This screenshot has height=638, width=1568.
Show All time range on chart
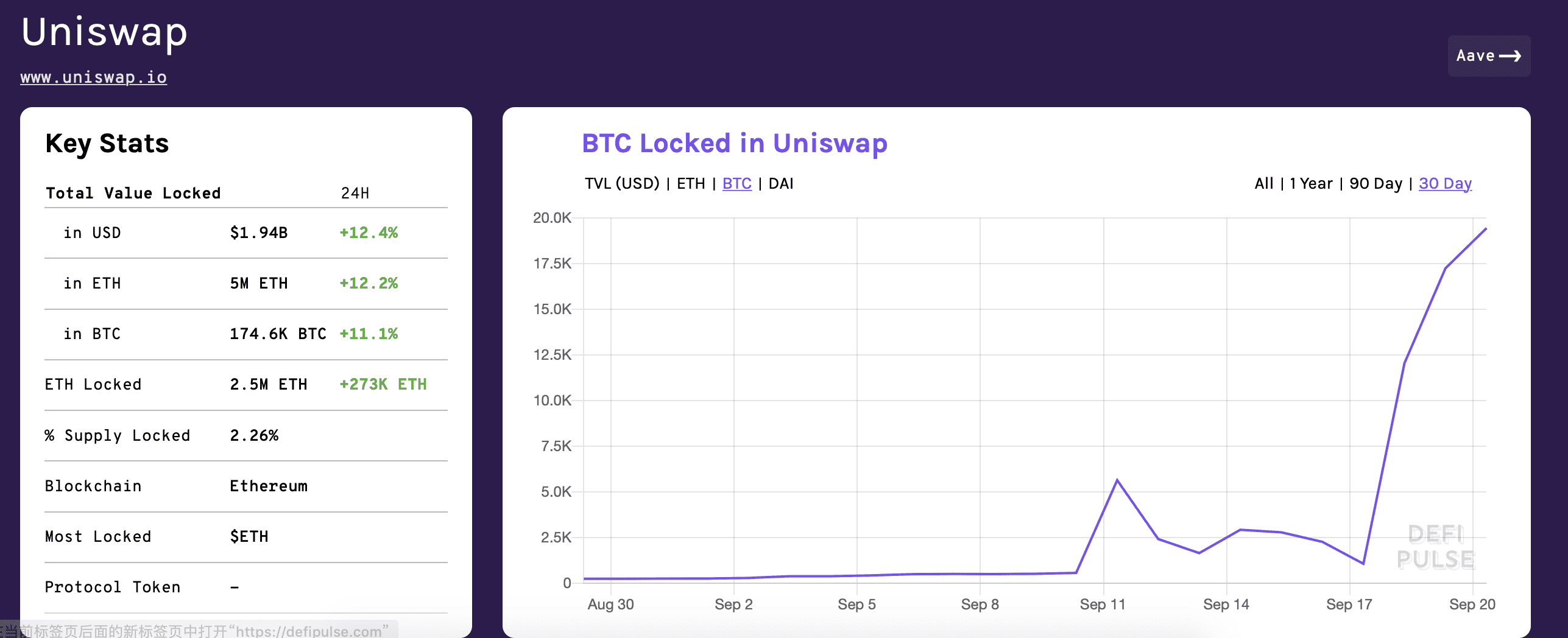1264,183
